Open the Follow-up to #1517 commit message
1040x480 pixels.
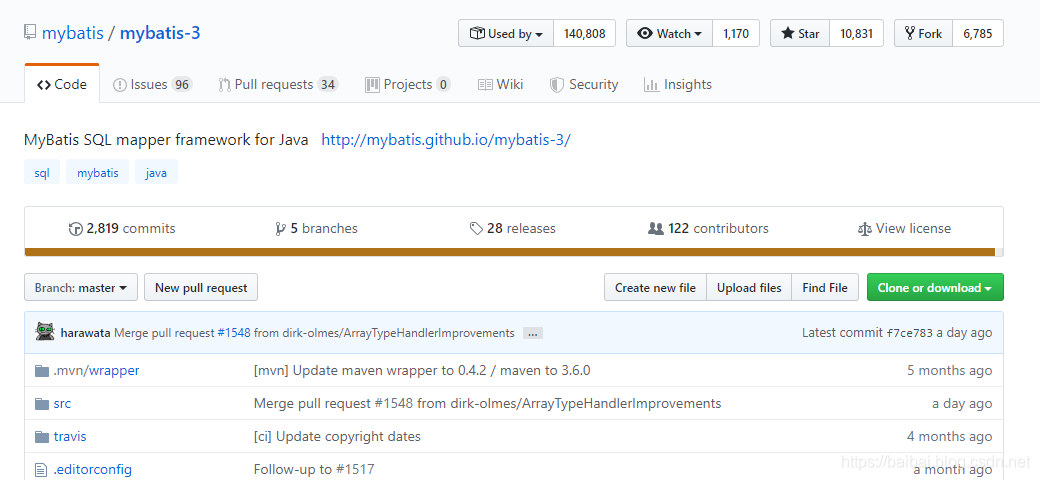[314, 470]
